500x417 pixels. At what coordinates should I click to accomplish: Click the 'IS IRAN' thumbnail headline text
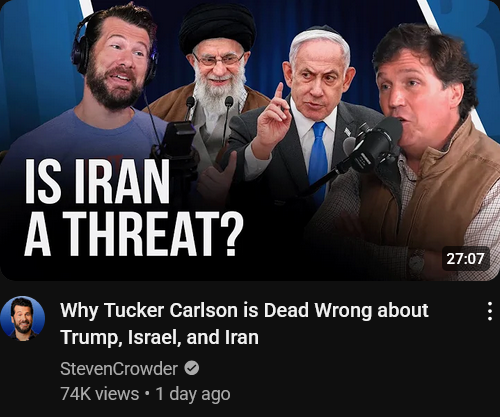point(97,182)
